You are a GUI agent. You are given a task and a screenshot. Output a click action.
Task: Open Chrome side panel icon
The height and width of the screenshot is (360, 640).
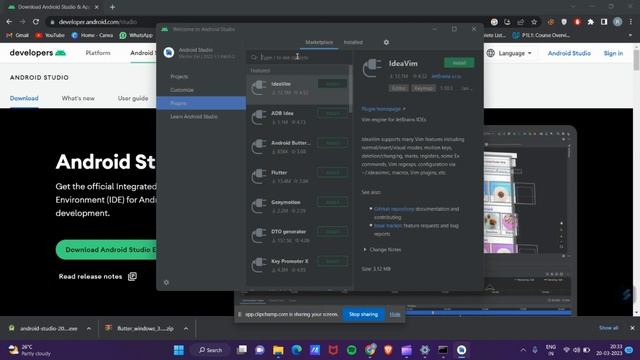604,22
